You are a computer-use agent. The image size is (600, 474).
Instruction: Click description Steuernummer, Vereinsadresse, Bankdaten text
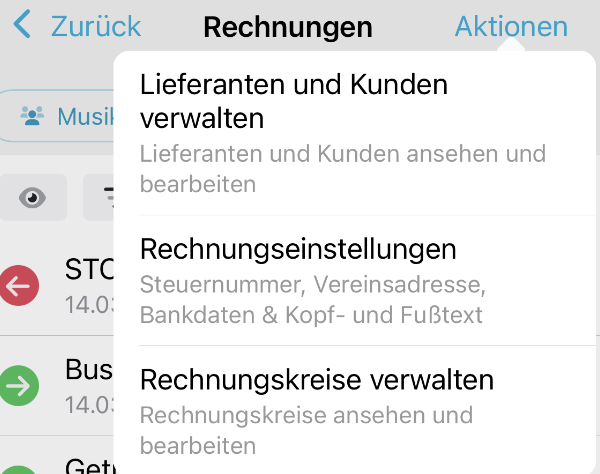[313, 300]
